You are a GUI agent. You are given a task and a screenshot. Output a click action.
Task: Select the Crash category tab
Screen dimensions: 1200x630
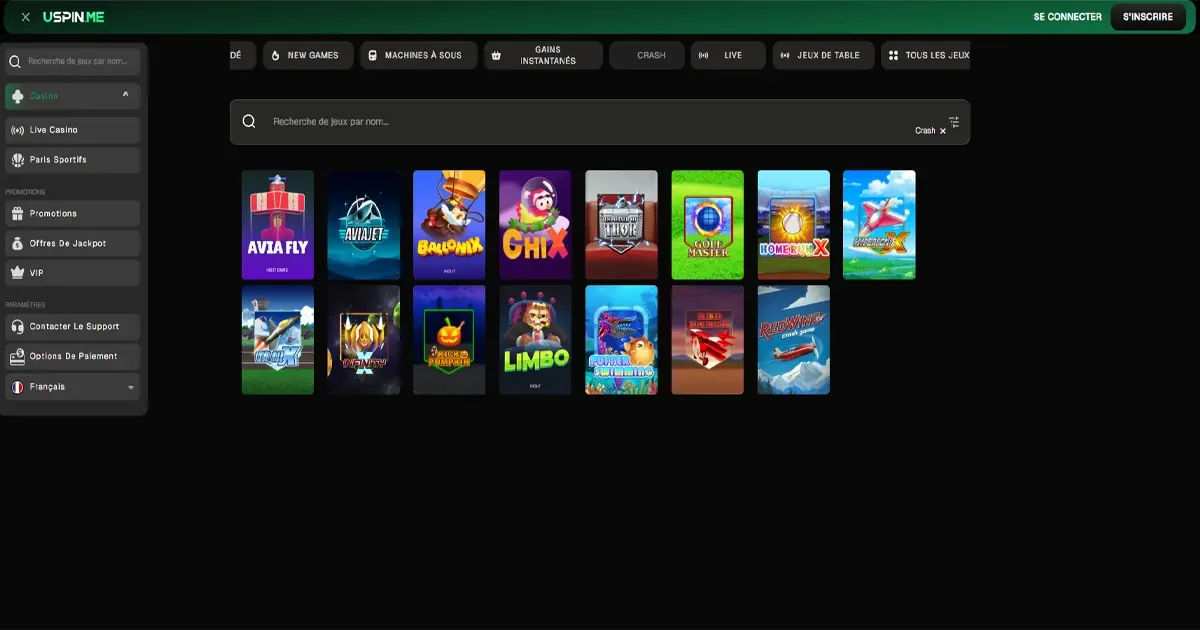click(647, 55)
